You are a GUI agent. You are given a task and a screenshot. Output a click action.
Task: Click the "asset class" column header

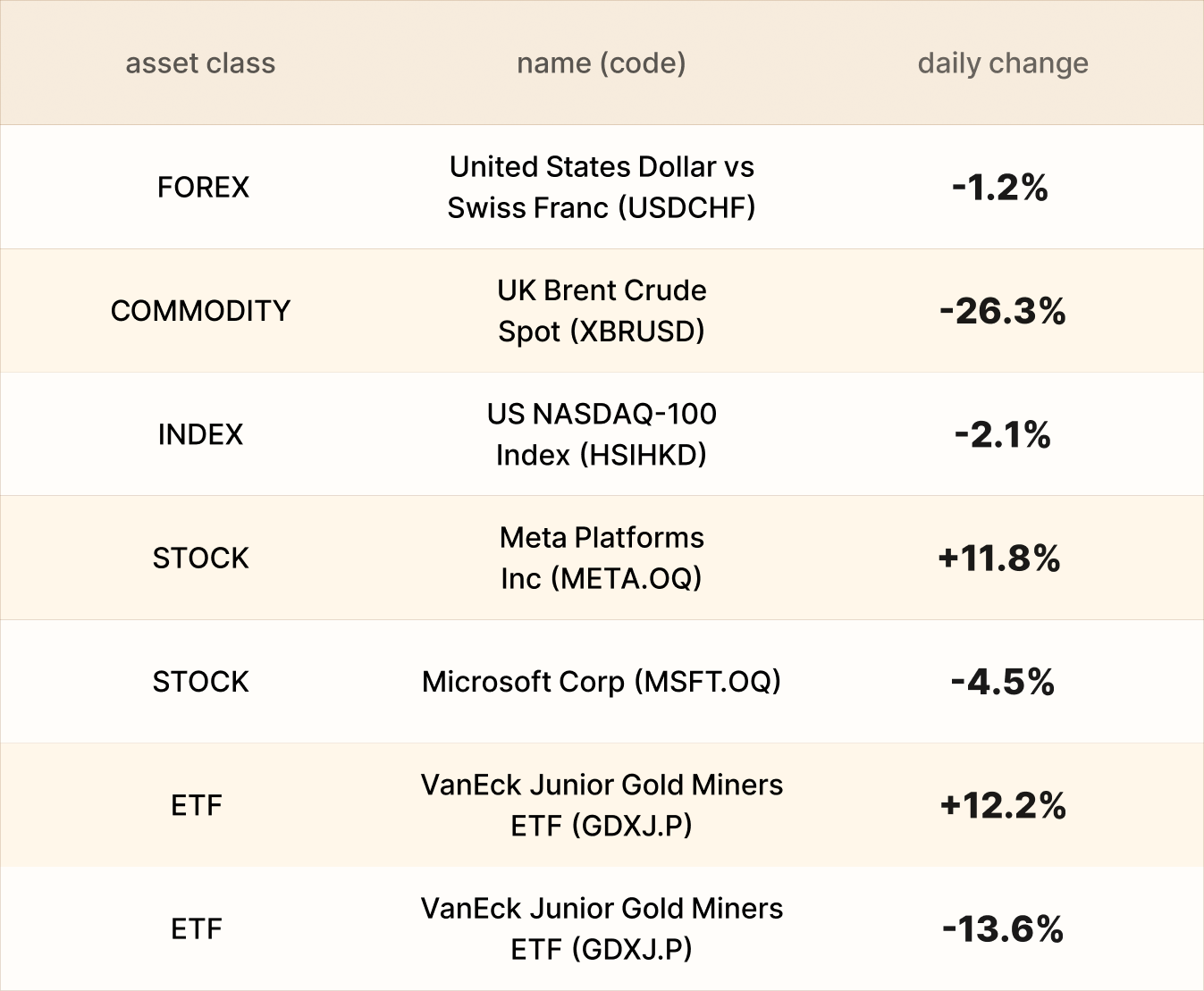point(200,63)
